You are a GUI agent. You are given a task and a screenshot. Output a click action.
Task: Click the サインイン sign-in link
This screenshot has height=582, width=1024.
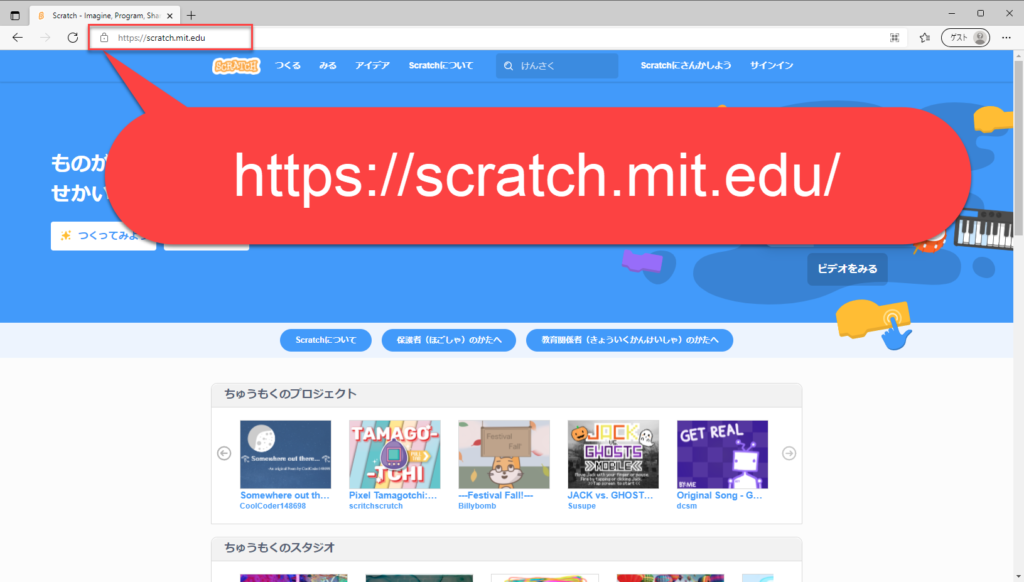(772, 66)
